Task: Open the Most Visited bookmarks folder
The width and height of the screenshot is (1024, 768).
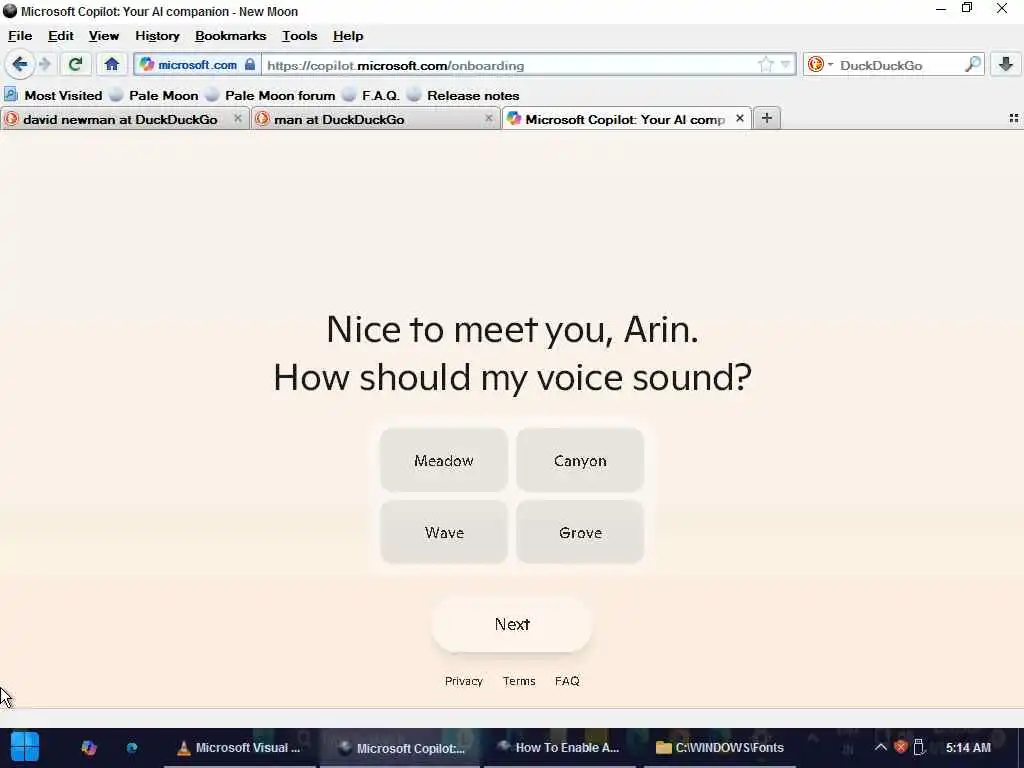Action: pyautogui.click(x=54, y=95)
